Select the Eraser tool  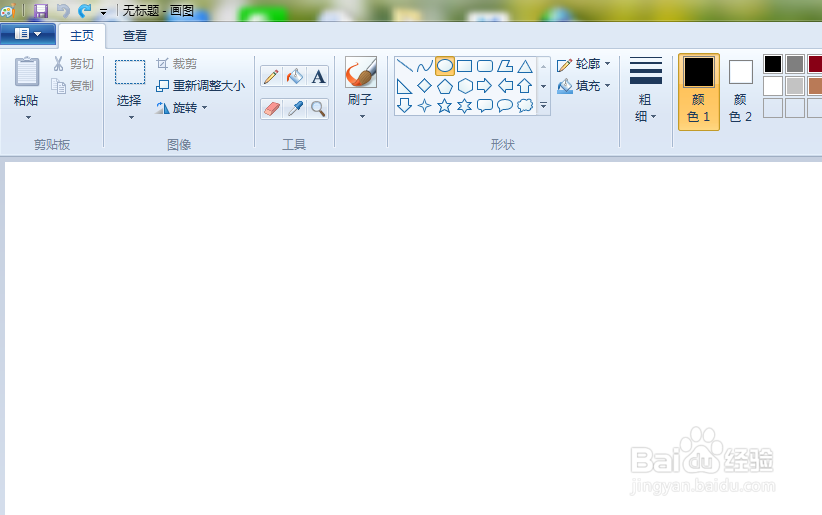point(272,109)
